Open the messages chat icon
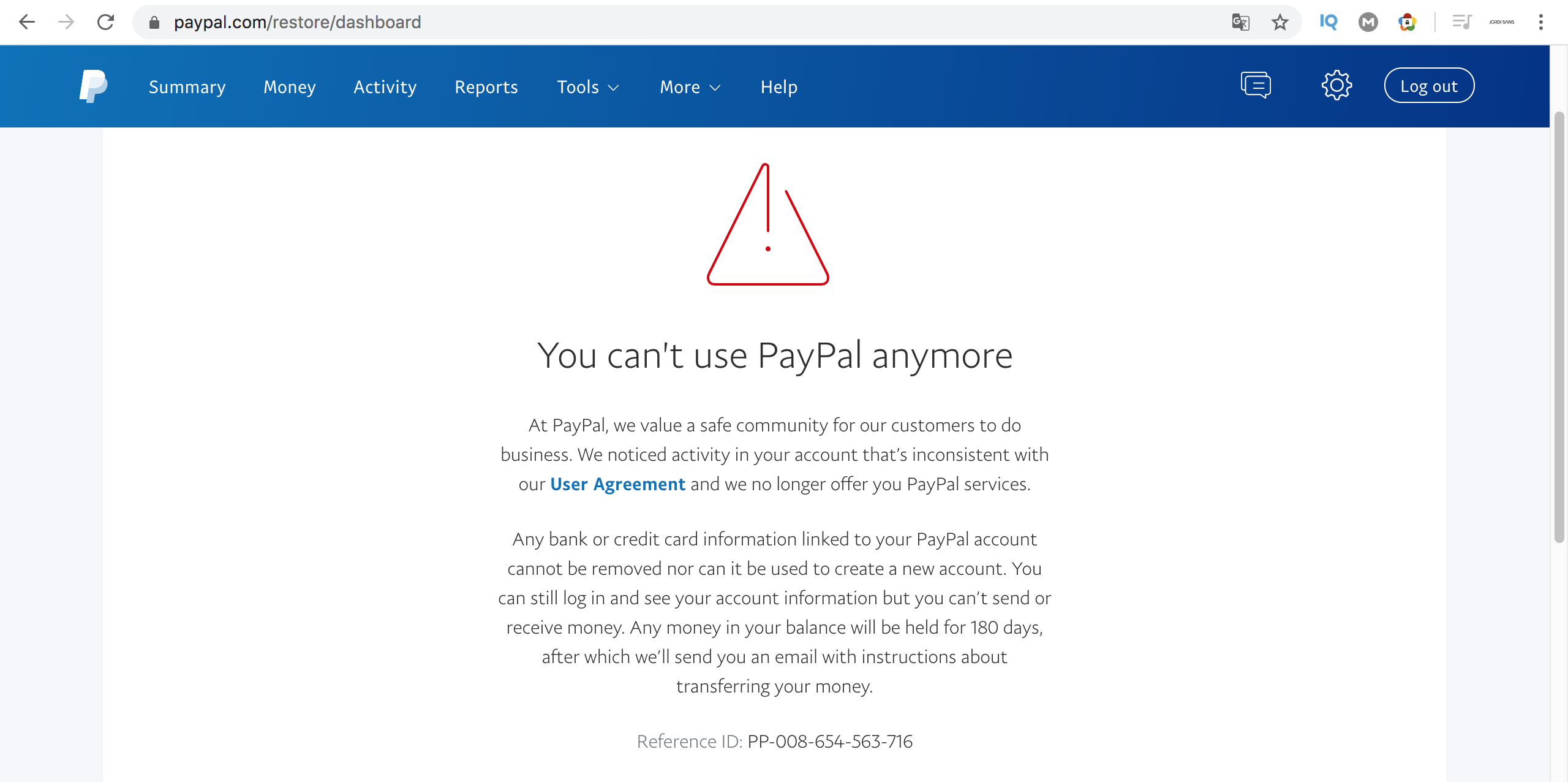This screenshot has height=782, width=1568. pos(1256,85)
